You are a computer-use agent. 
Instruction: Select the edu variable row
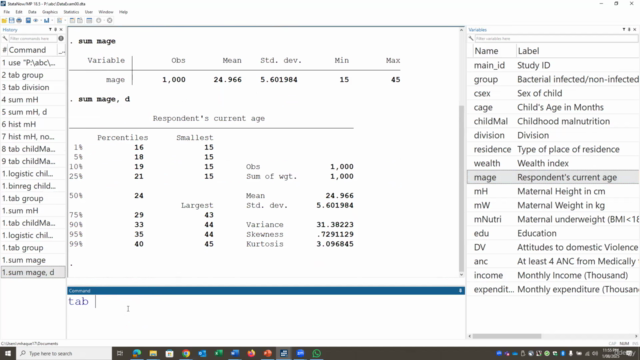553,233
